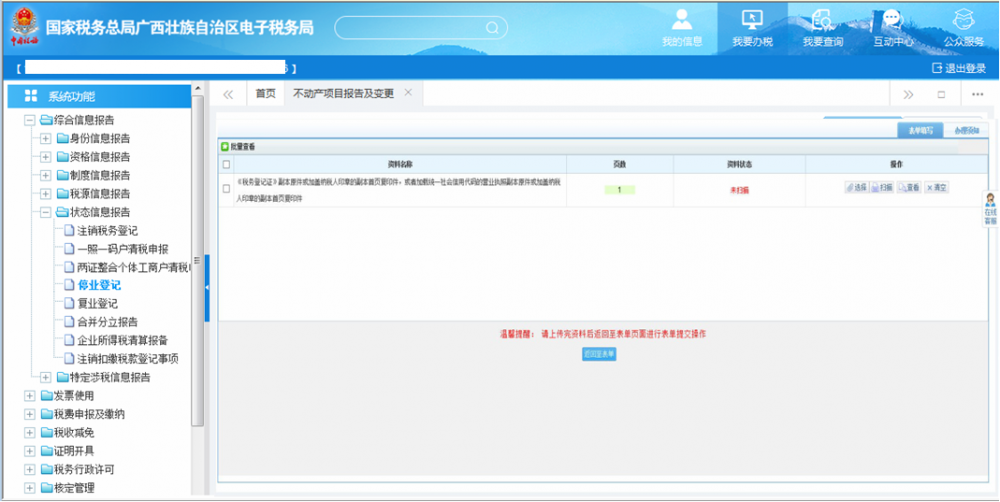1000x502 pixels.
Task: Open the 在线客服 support widget
Action: tap(990, 208)
